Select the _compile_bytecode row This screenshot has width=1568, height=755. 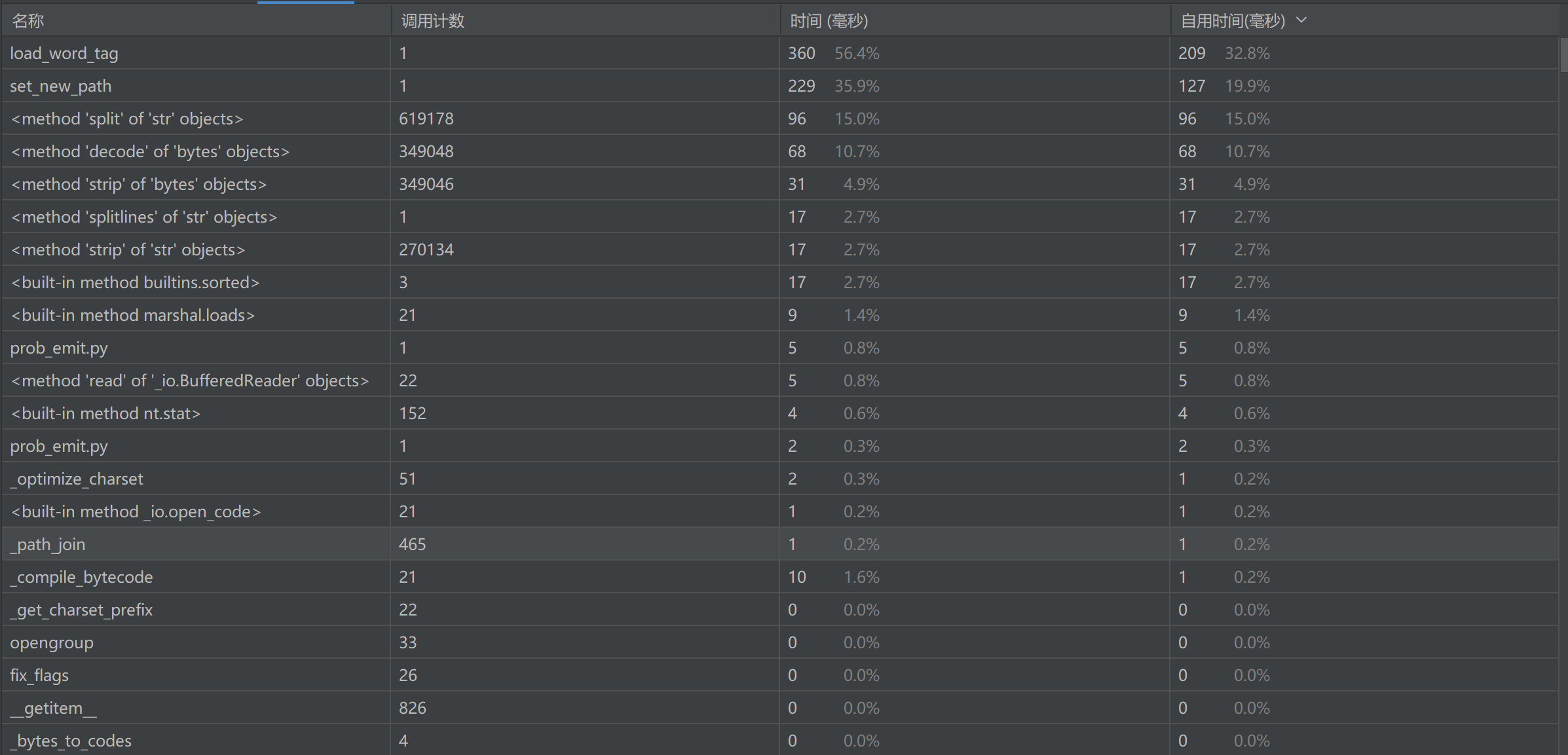(81, 577)
